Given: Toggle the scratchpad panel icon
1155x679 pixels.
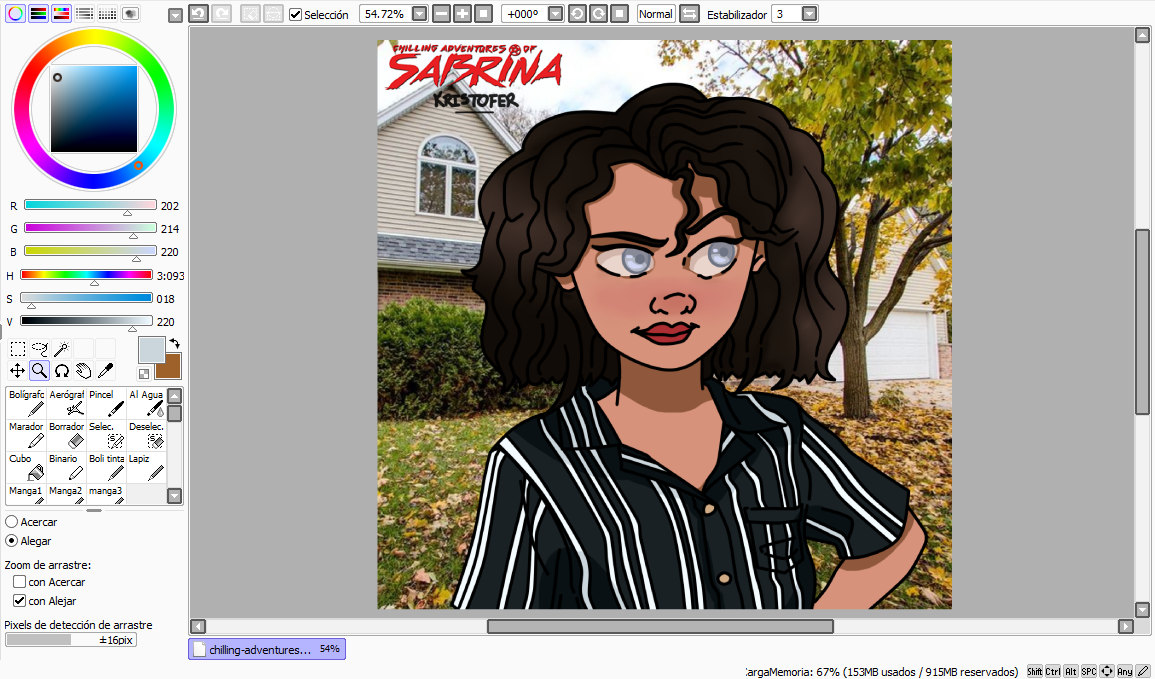Looking at the screenshot, I should (130, 13).
